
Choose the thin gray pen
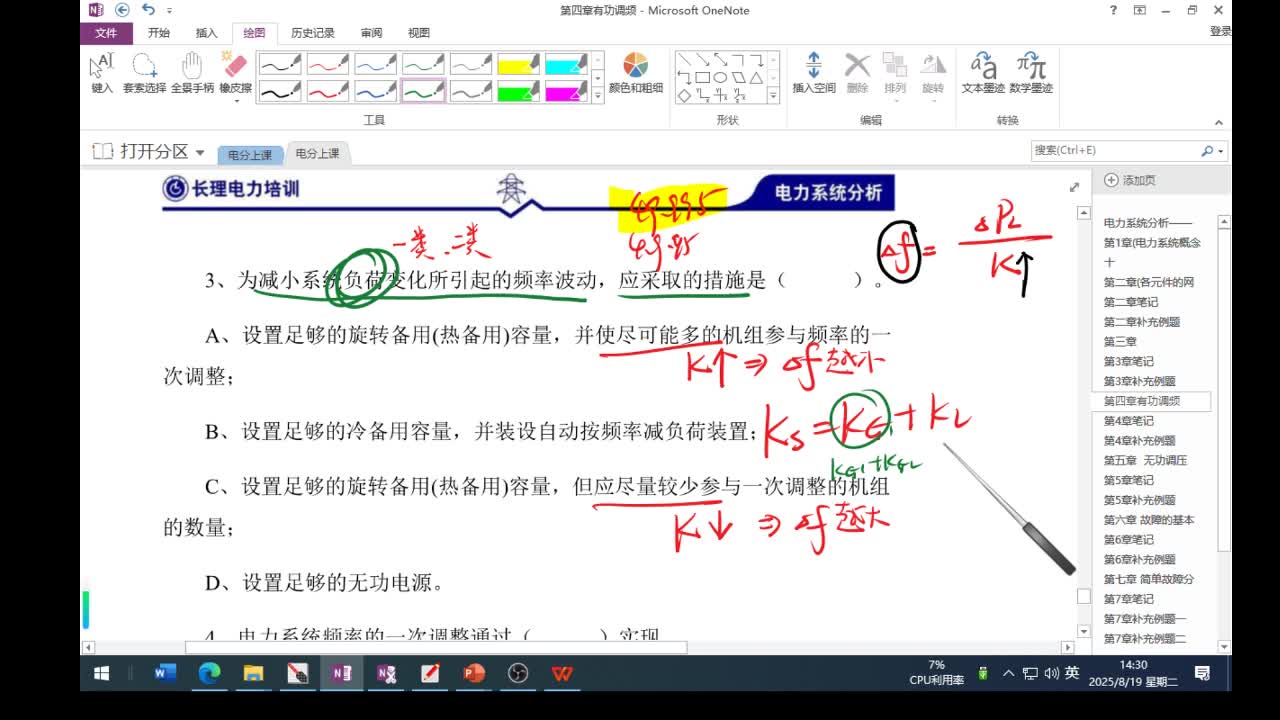coord(471,65)
